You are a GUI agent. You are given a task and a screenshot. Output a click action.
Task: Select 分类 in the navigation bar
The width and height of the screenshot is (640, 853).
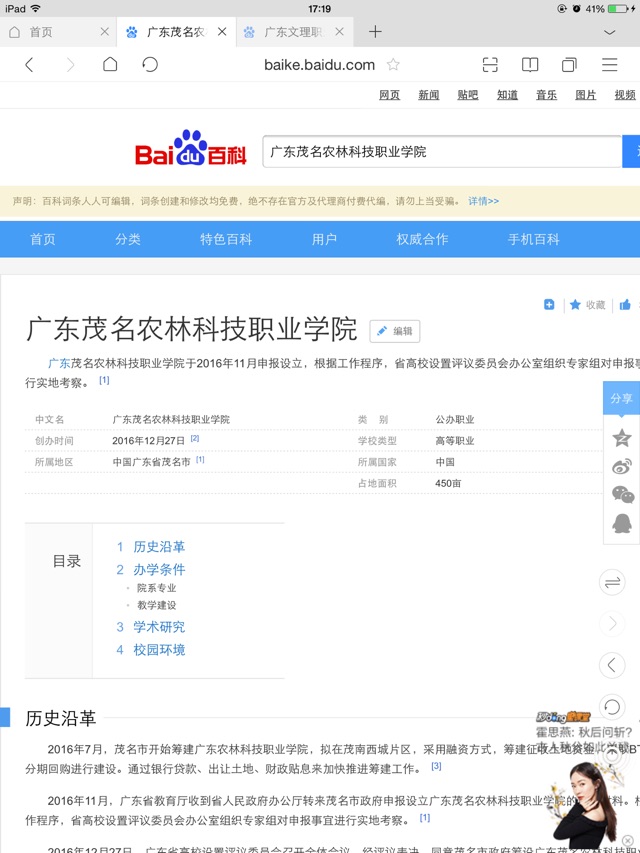tap(128, 239)
